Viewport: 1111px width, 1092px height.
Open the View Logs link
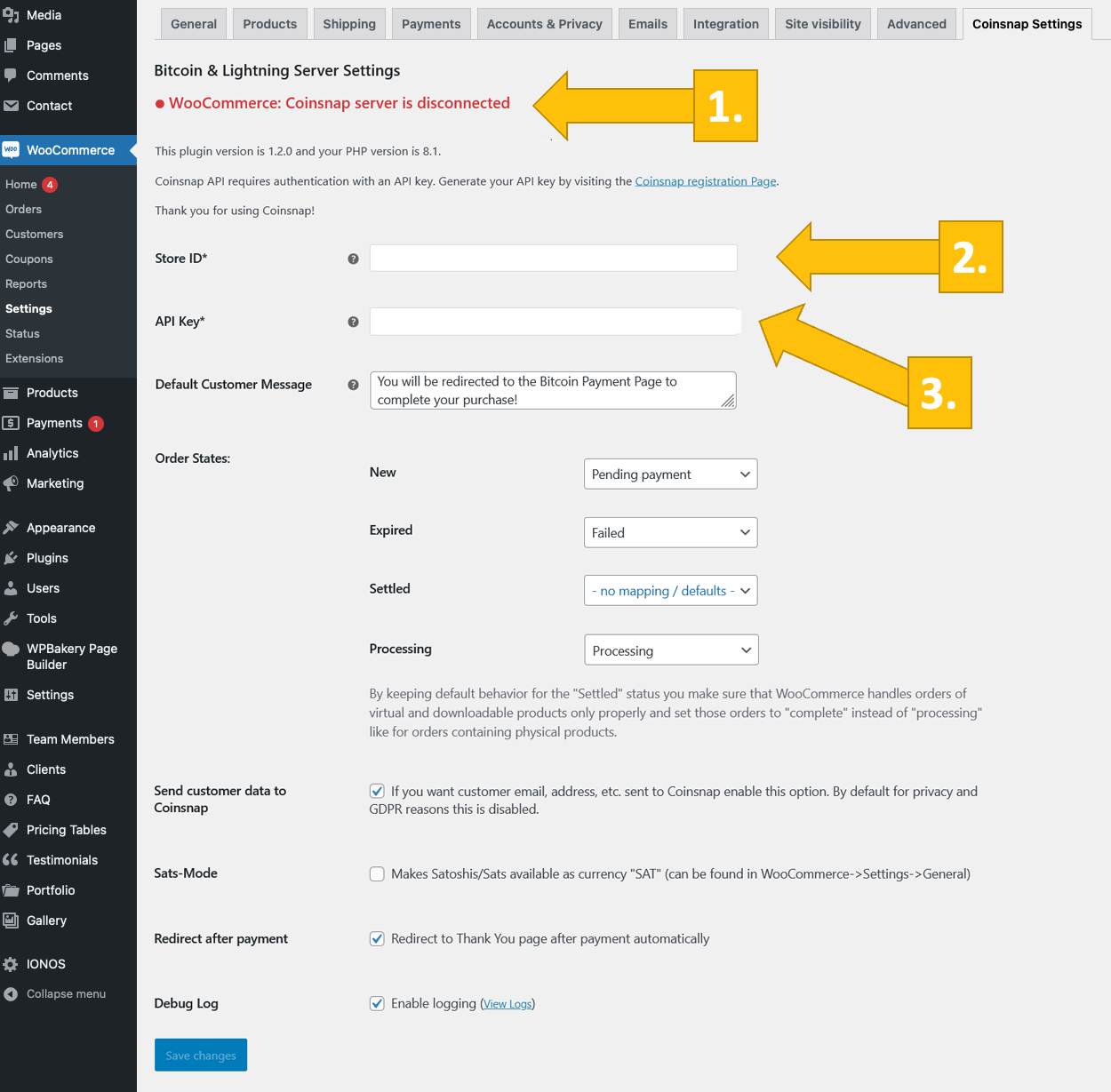coord(508,1004)
